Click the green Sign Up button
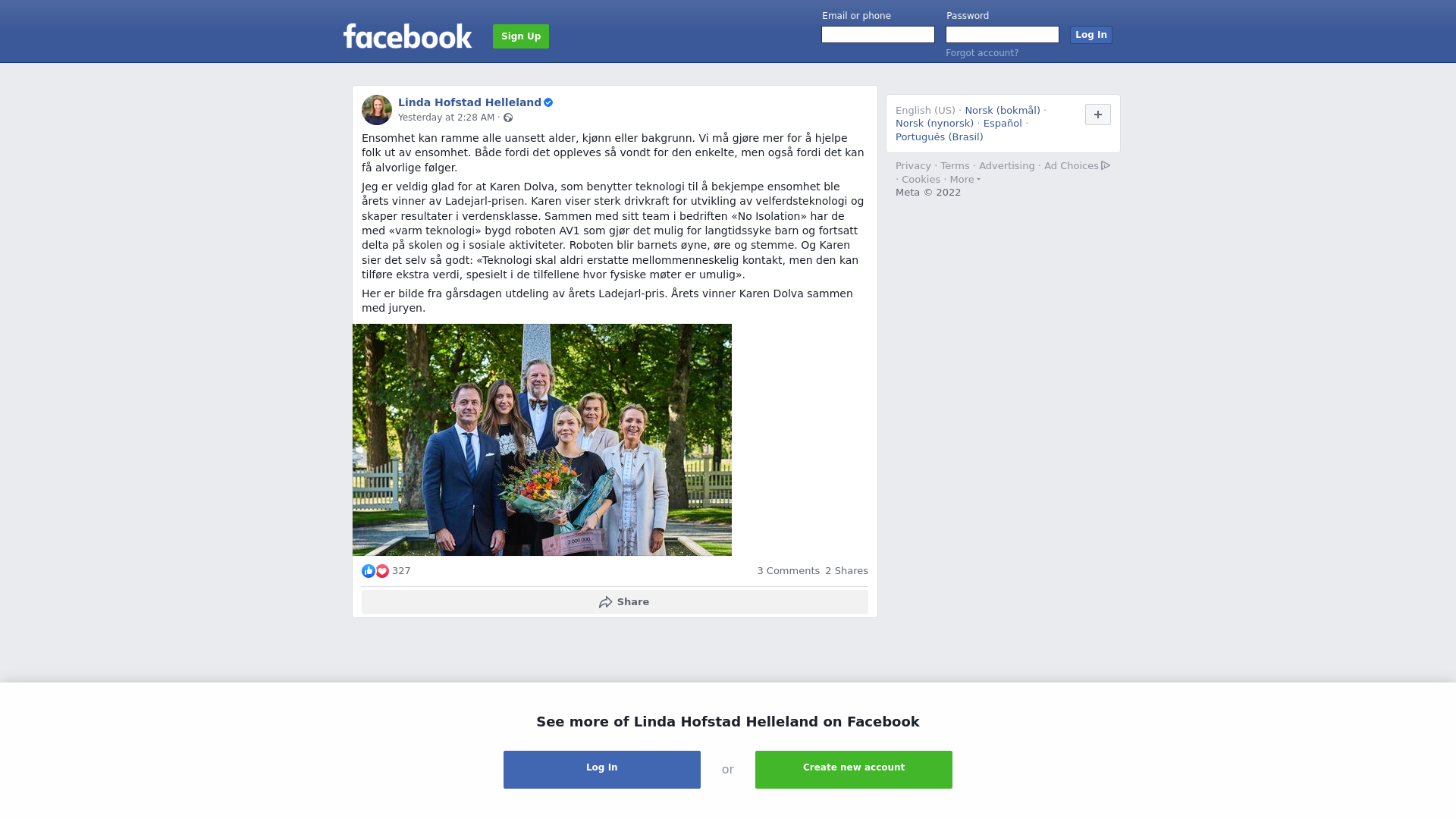This screenshot has height=819, width=1456. point(521,36)
